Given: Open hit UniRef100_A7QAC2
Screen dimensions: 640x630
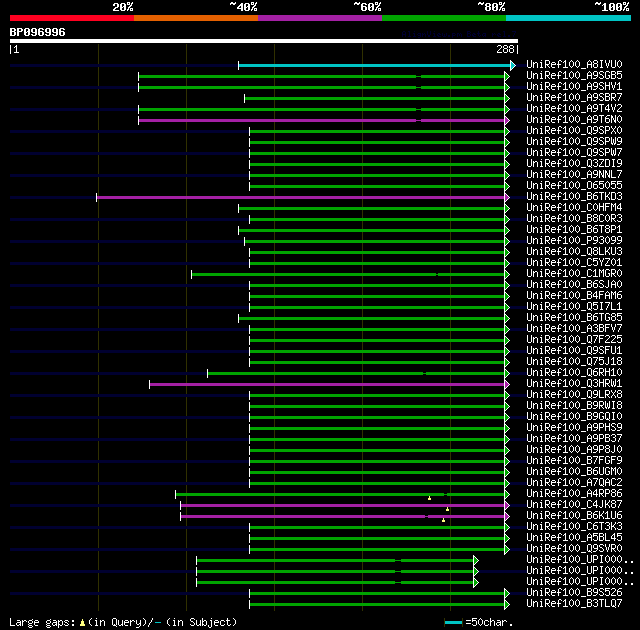Looking at the screenshot, I should [574, 483].
